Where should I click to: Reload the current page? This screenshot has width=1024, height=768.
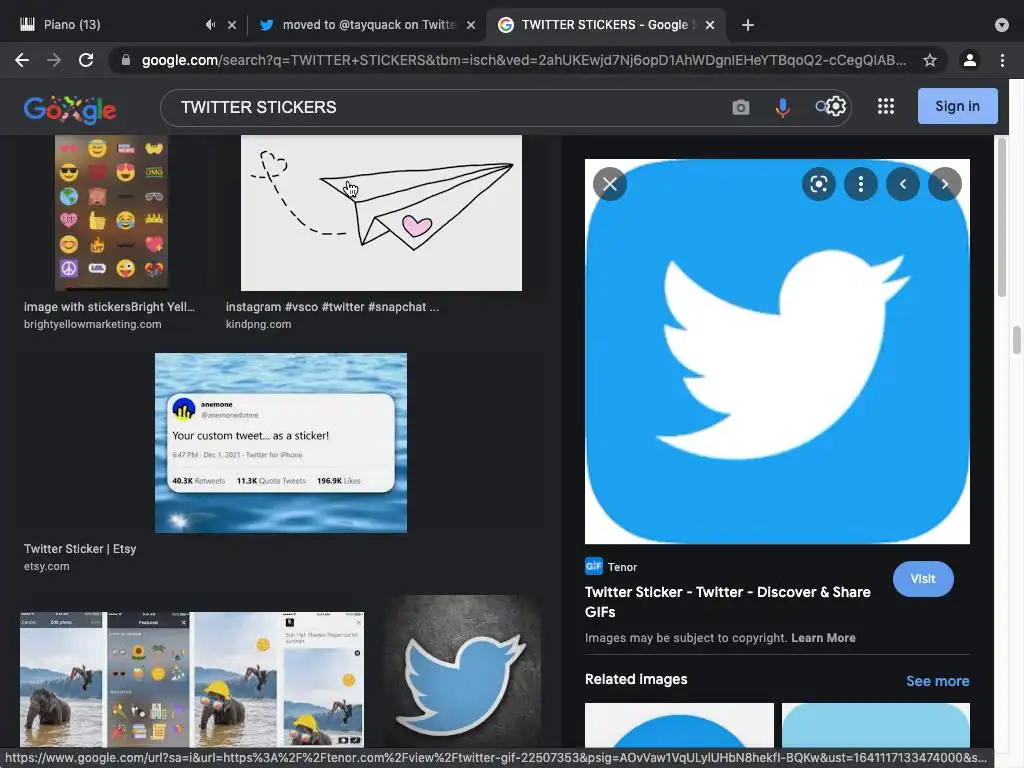point(86,60)
